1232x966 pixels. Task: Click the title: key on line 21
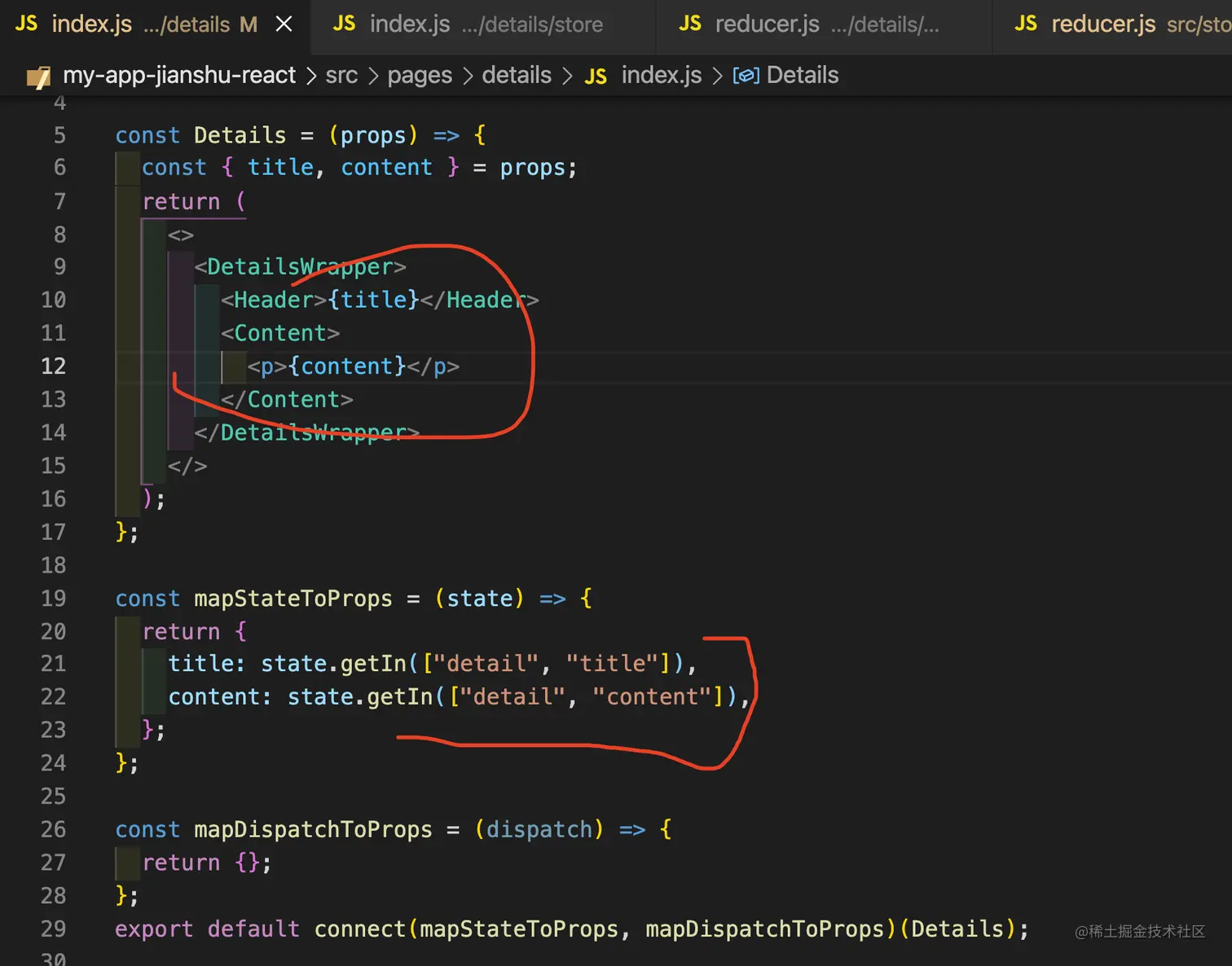pyautogui.click(x=207, y=664)
